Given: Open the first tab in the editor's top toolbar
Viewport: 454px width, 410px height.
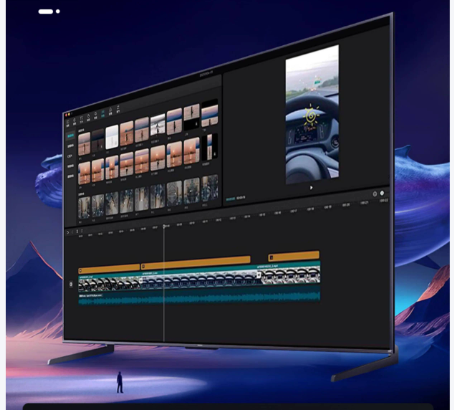Looking at the screenshot, I should coord(68,123).
